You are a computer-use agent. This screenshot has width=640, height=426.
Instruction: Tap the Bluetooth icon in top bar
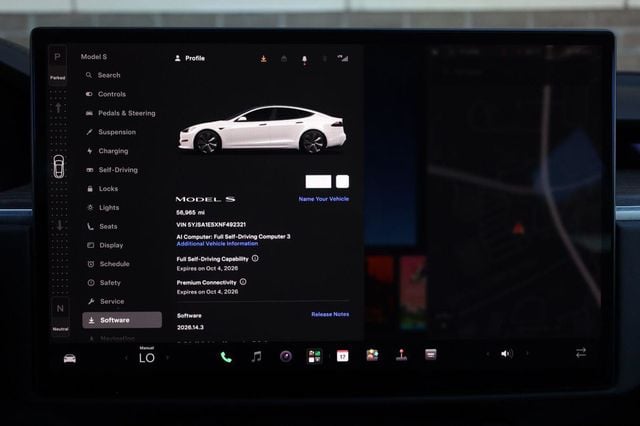[325, 59]
